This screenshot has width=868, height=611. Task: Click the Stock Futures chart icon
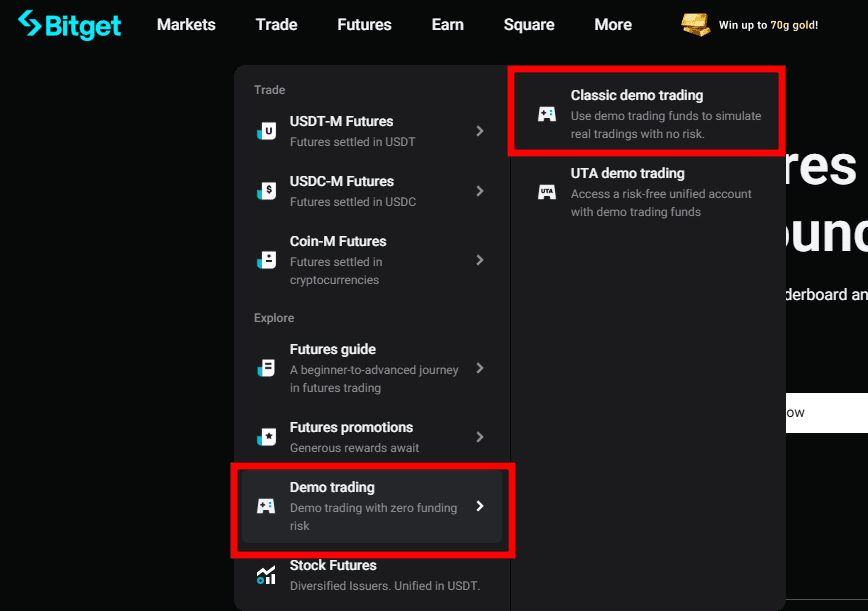pyautogui.click(x=266, y=574)
